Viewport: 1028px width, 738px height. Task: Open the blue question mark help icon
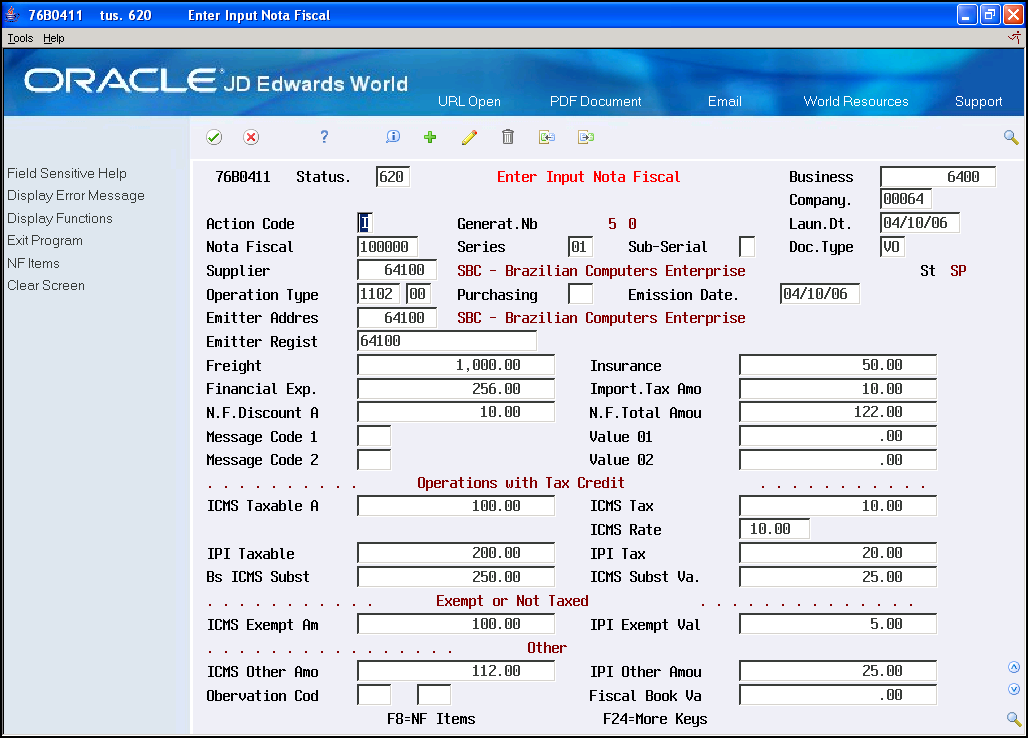coord(324,136)
